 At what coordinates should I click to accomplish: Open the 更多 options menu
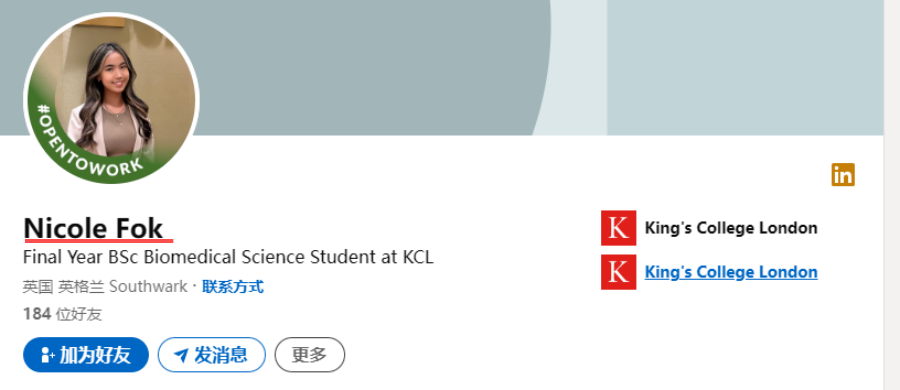309,355
